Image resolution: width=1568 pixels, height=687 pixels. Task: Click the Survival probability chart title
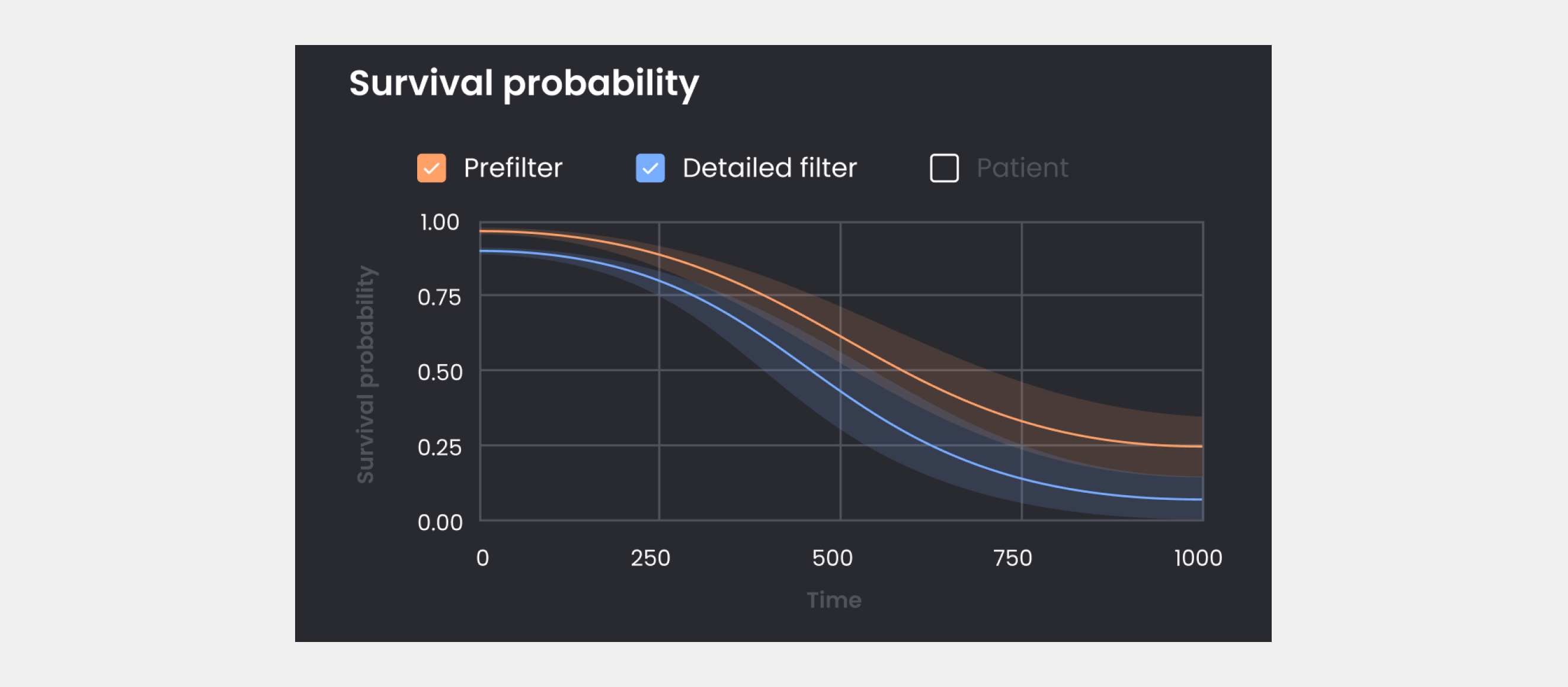coord(524,84)
